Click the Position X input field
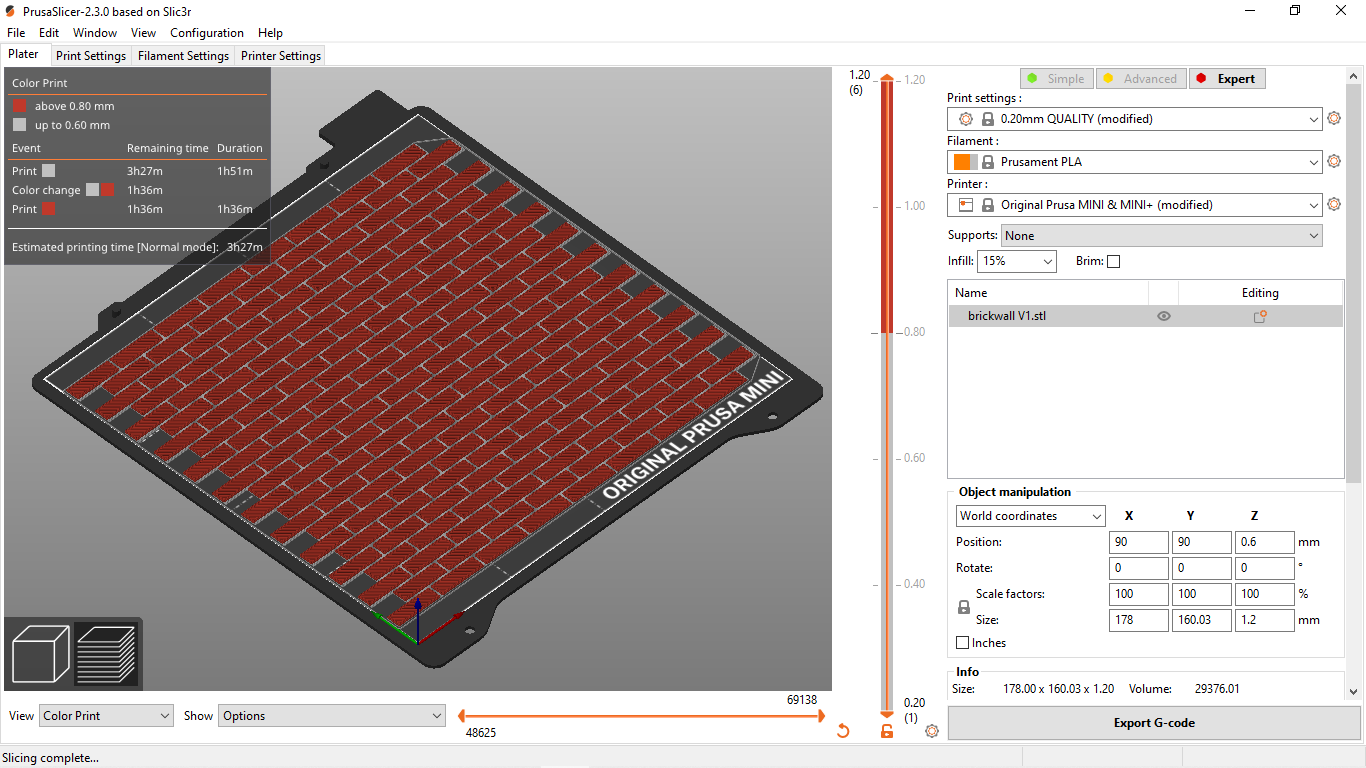 [x=1139, y=542]
